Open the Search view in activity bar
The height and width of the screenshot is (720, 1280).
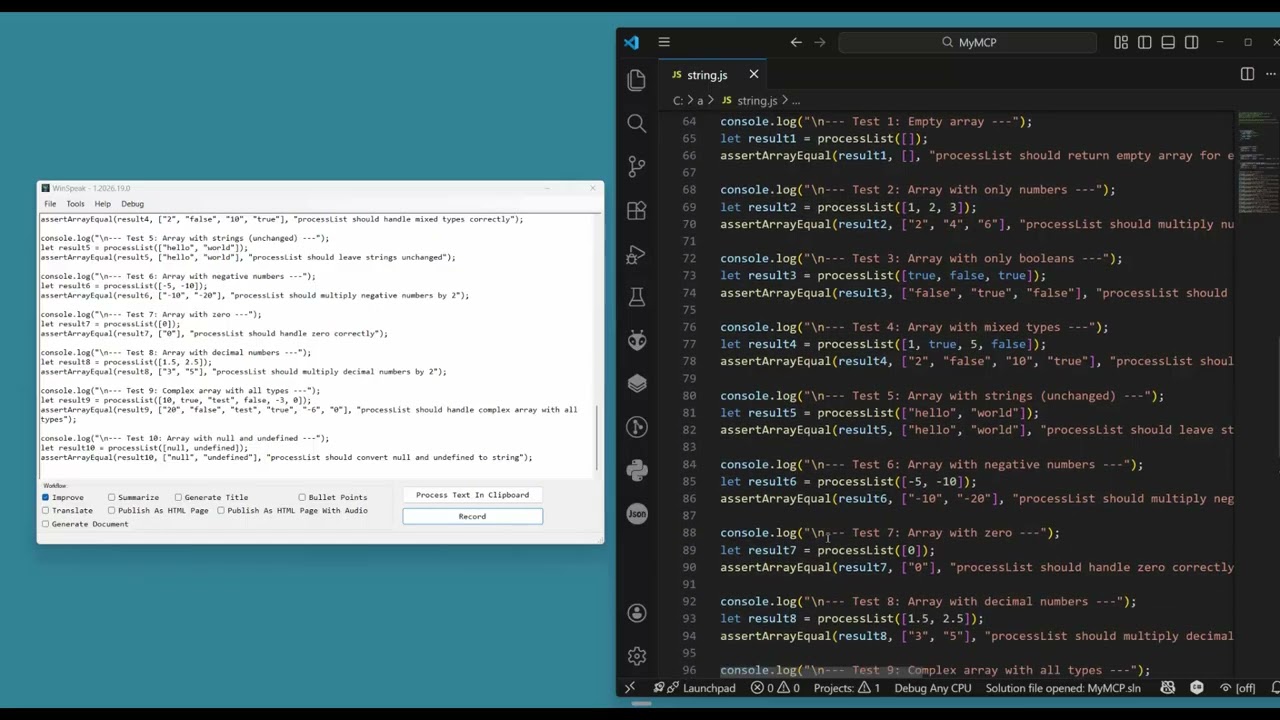point(636,123)
